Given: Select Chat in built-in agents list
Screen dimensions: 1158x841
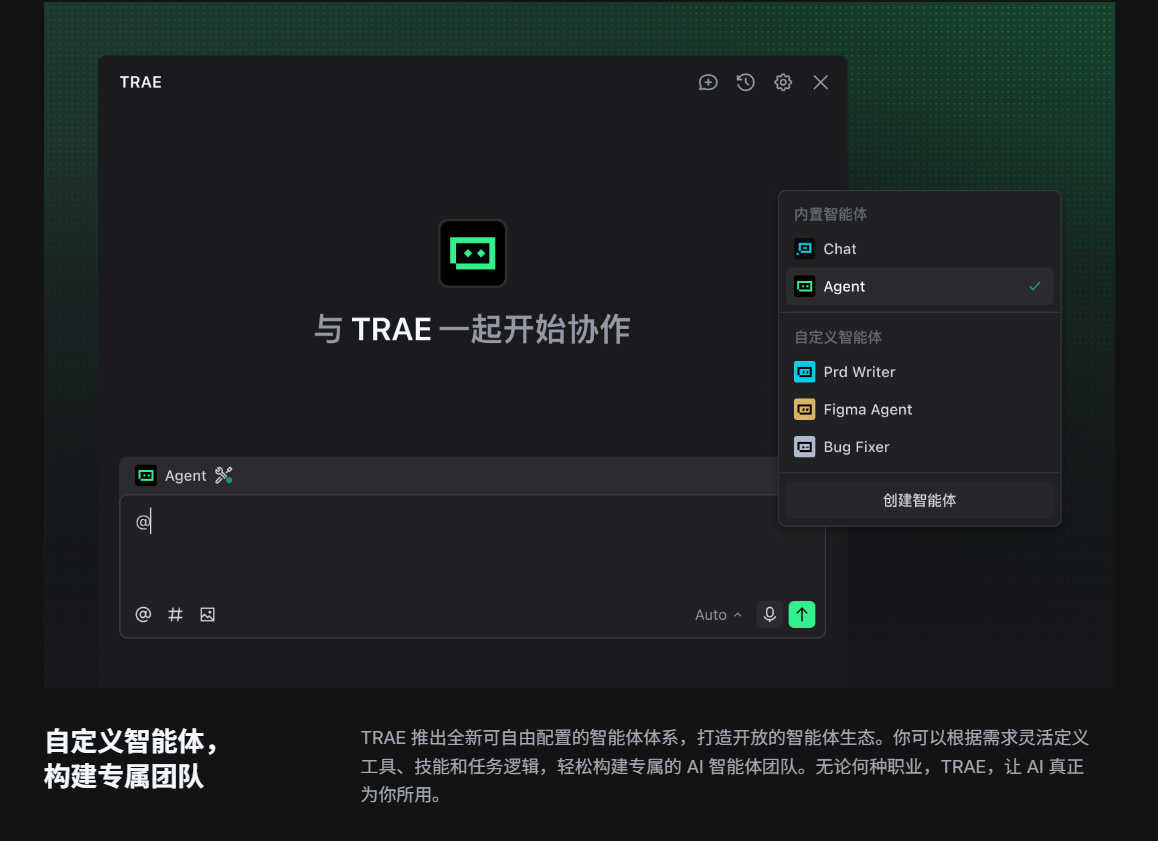Looking at the screenshot, I should pyautogui.click(x=919, y=249).
